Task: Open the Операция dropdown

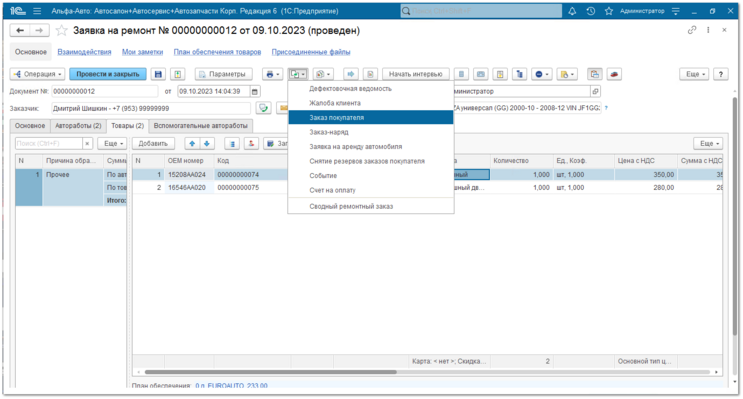Action: 37,74
